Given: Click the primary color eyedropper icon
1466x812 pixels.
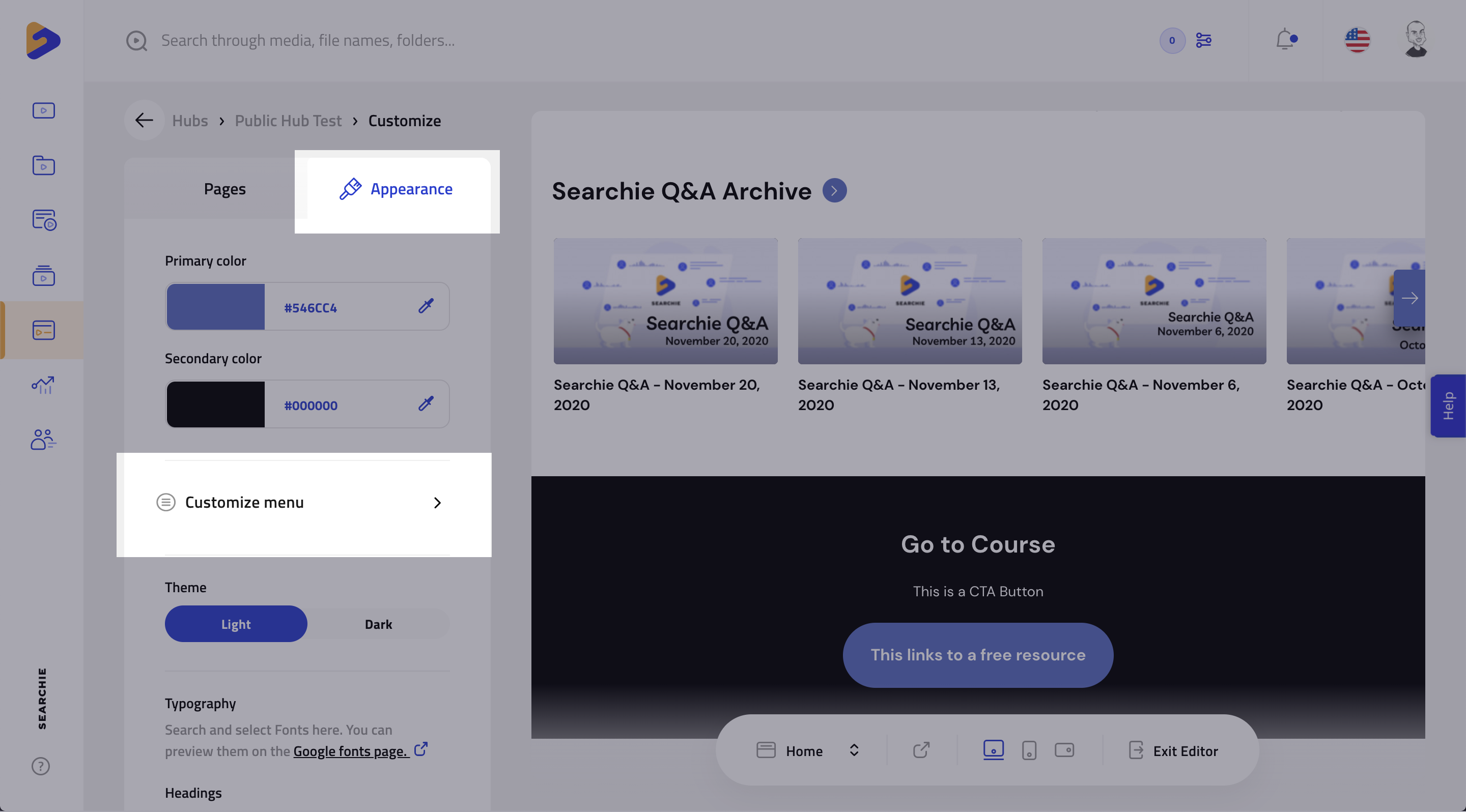Looking at the screenshot, I should [x=426, y=306].
